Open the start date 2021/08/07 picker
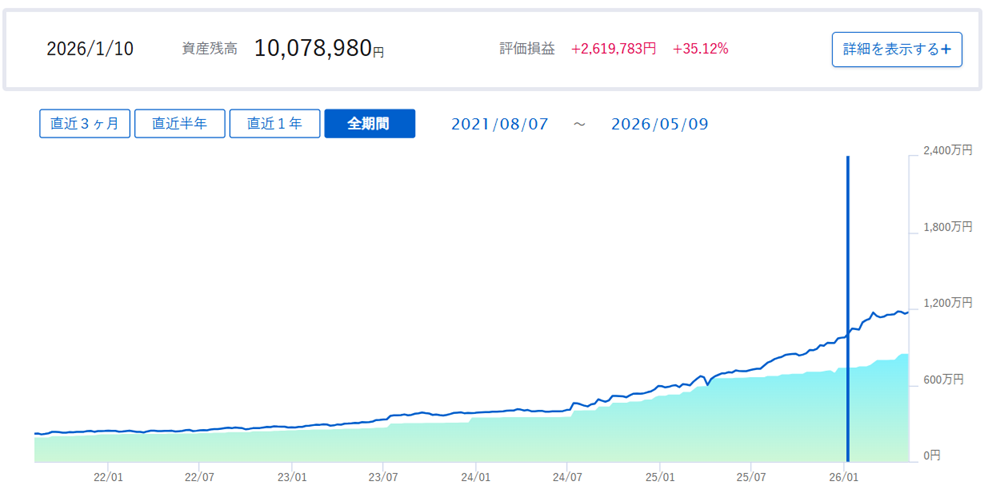The height and width of the screenshot is (501, 988). [500, 124]
